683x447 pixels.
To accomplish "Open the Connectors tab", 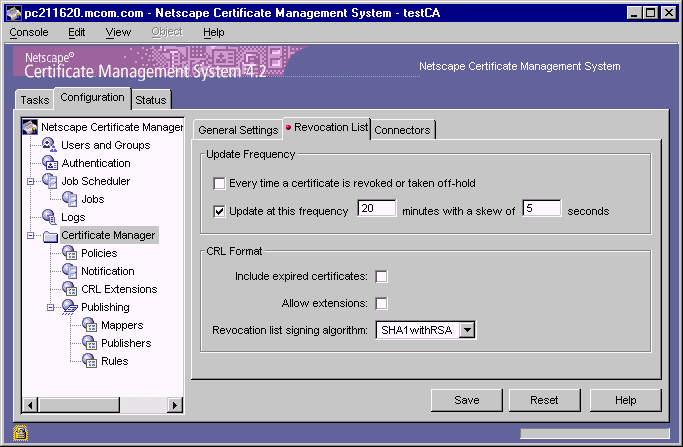I will [x=402, y=130].
